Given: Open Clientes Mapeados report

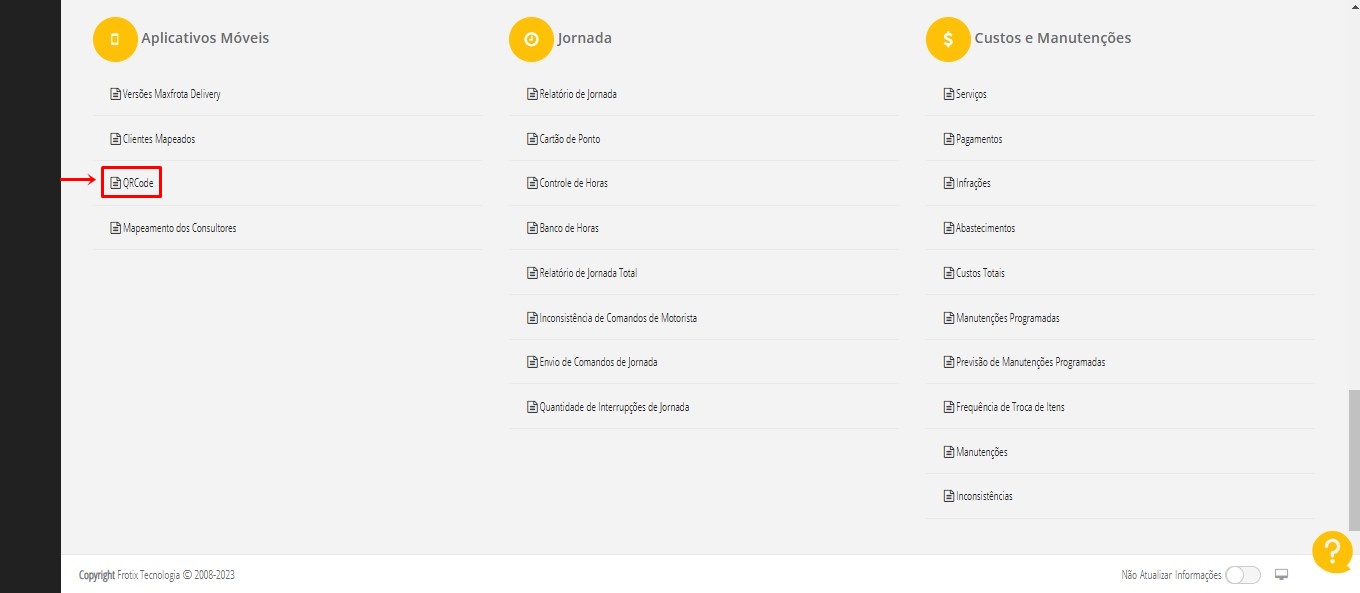Looking at the screenshot, I should [158, 139].
